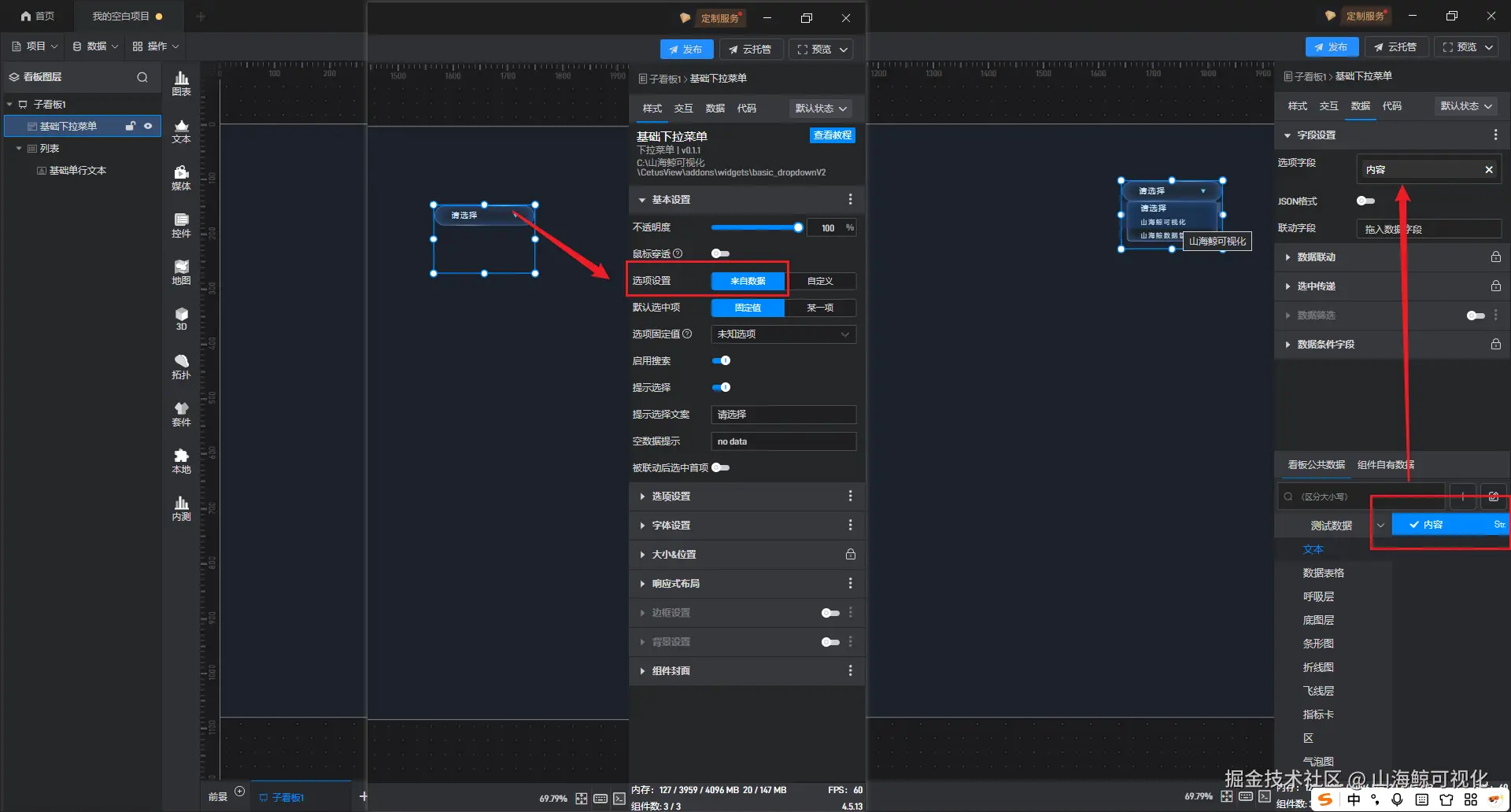Click the 提示选择文案 input field
The height and width of the screenshot is (812, 1511).
(x=783, y=415)
